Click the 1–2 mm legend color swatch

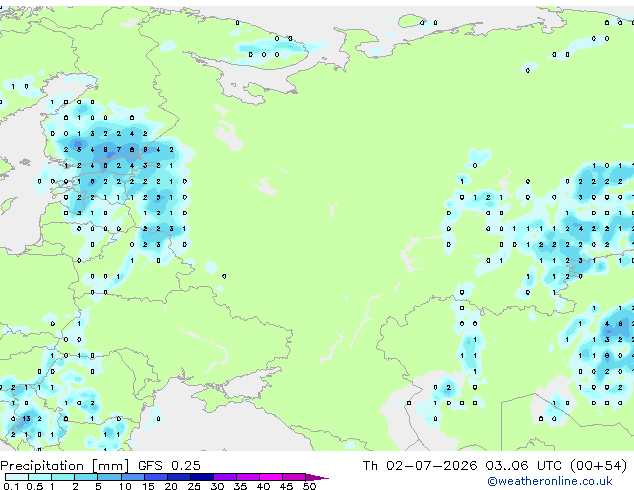click(x=63, y=477)
